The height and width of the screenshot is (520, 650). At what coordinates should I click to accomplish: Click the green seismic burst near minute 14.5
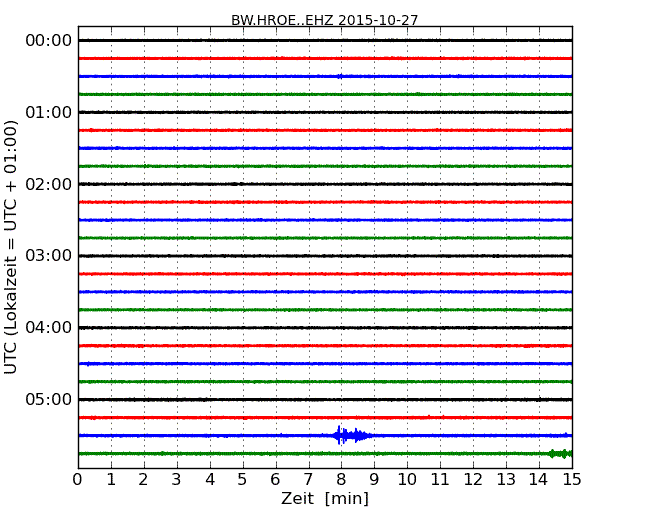coord(560,454)
